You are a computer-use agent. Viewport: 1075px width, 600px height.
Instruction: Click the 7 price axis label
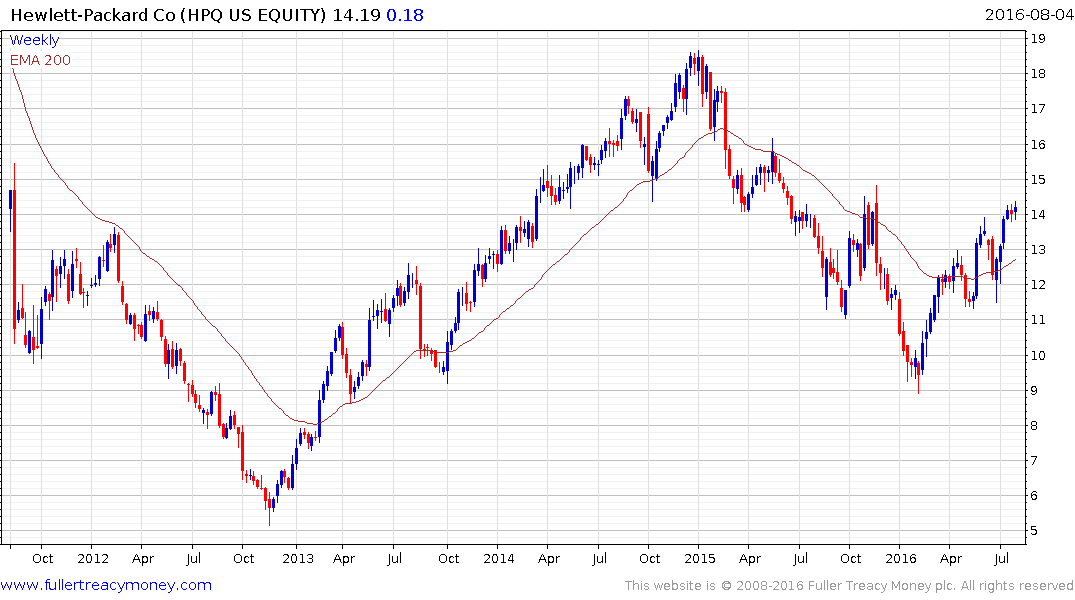pyautogui.click(x=1034, y=460)
